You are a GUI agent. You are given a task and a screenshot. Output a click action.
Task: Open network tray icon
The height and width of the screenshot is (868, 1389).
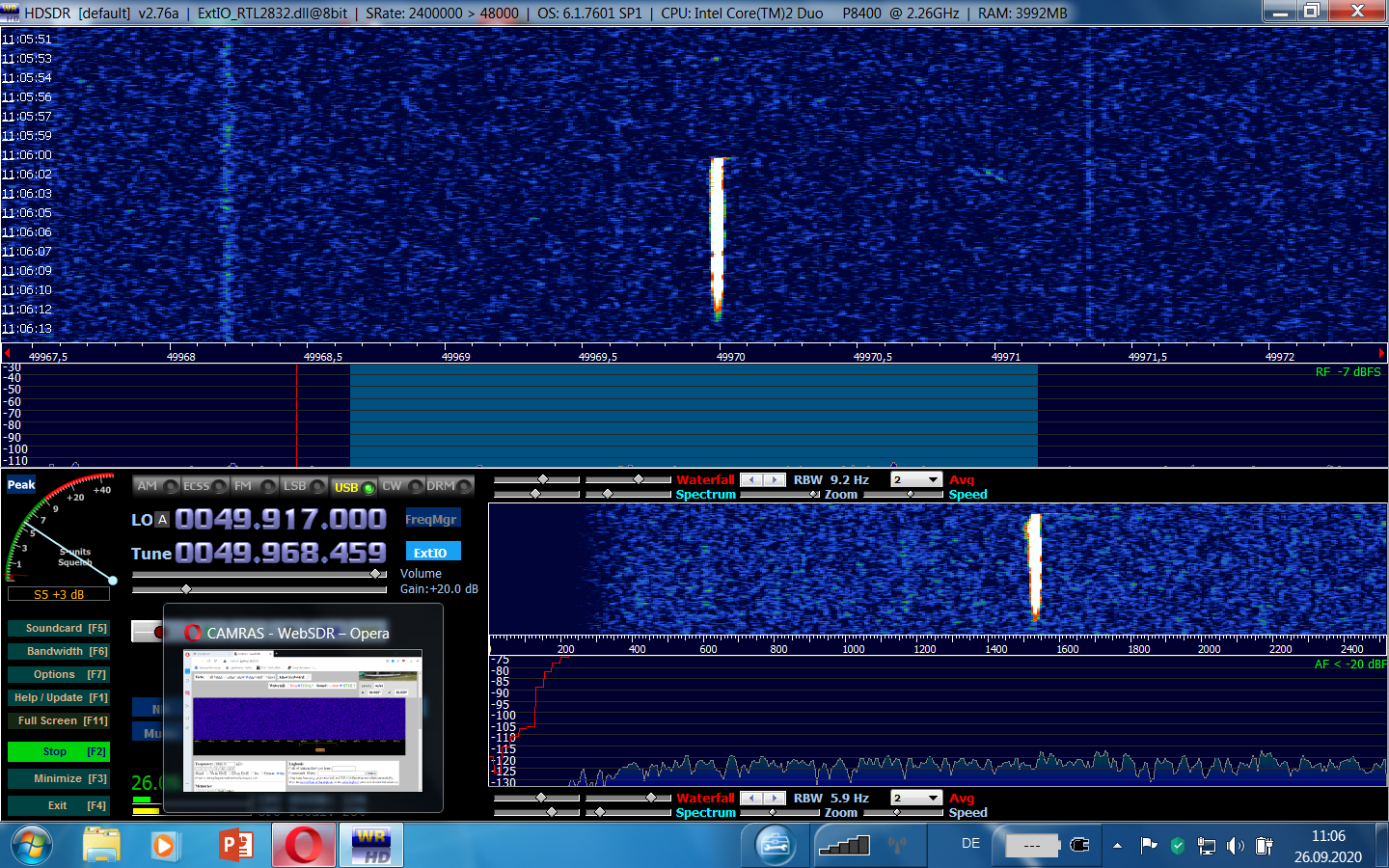(x=1206, y=846)
